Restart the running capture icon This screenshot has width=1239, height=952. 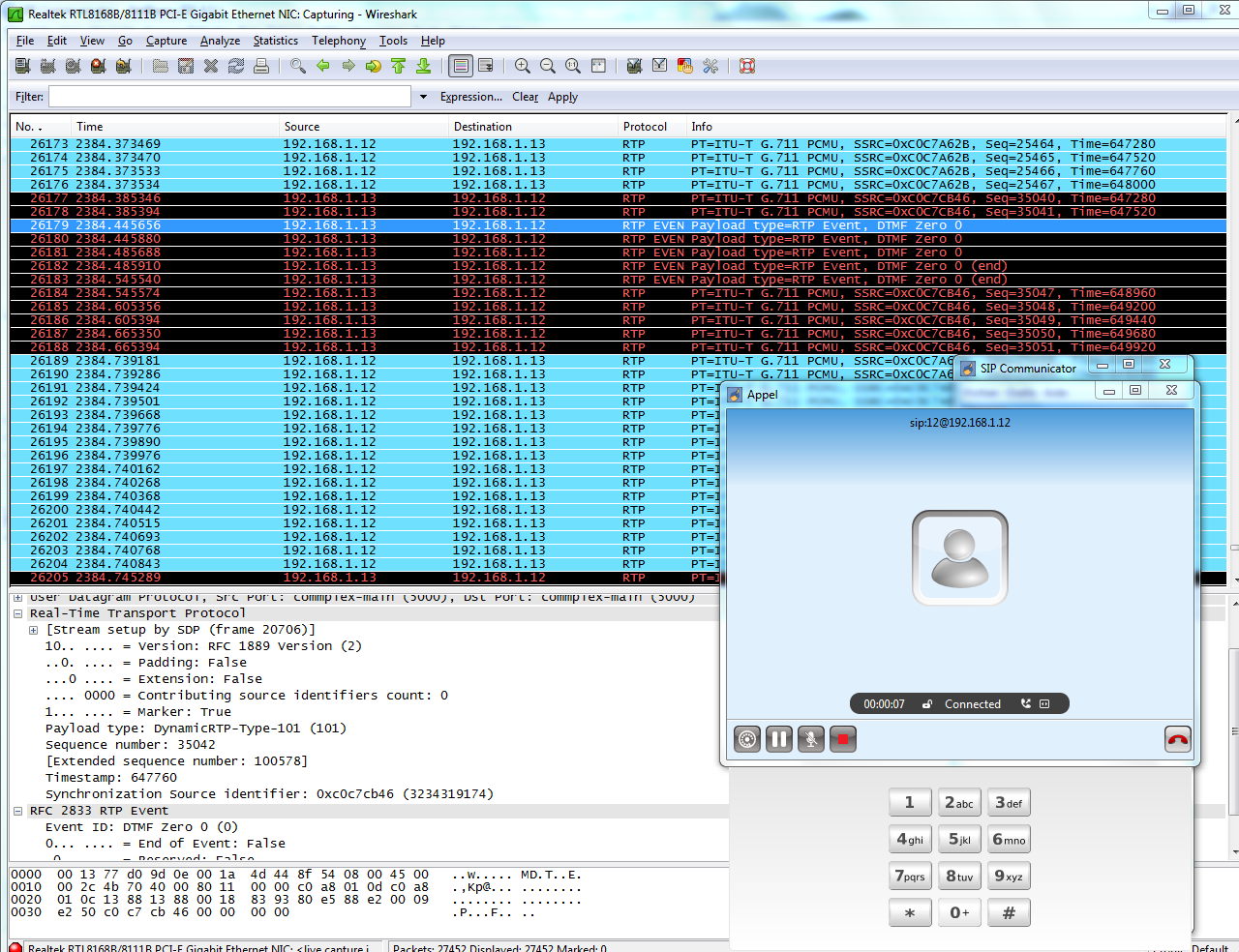click(123, 66)
